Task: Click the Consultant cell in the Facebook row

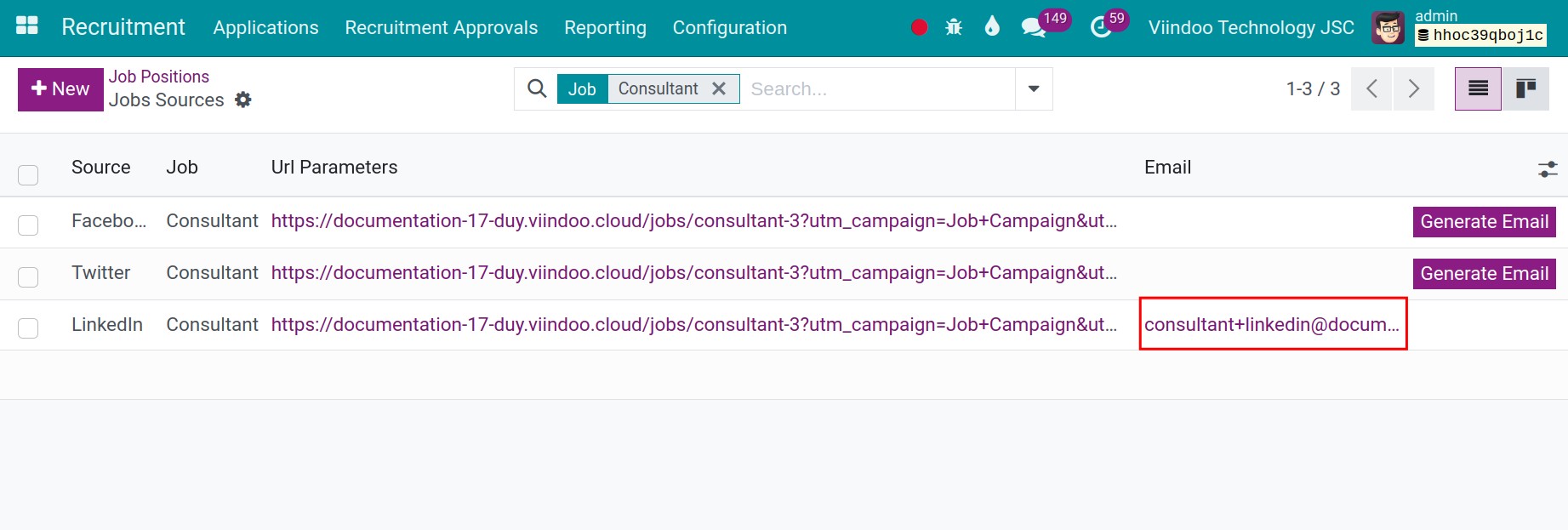Action: tap(212, 221)
